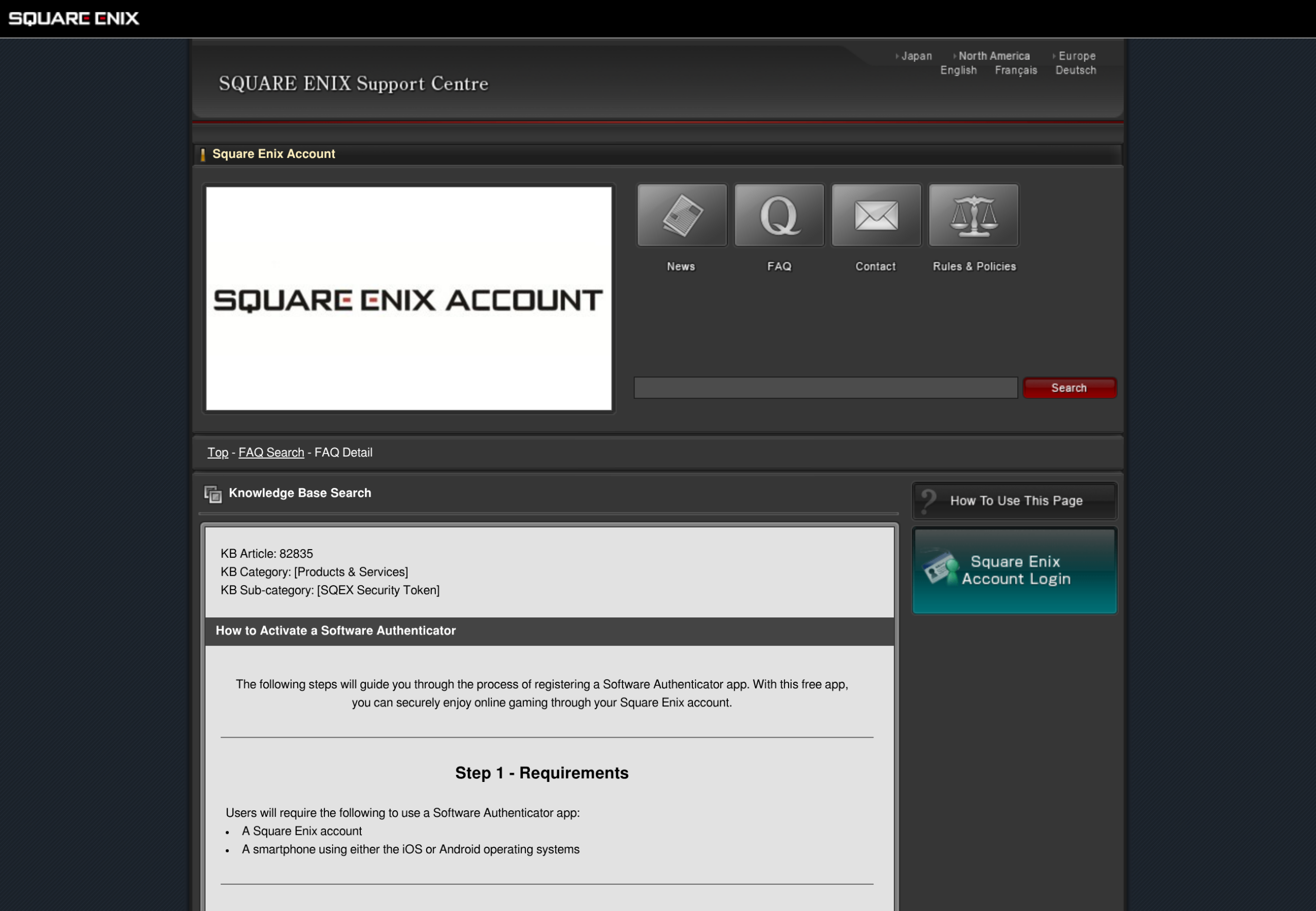1316x911 pixels.
Task: Click the FAQ Detail breadcrumb text
Action: [x=343, y=452]
